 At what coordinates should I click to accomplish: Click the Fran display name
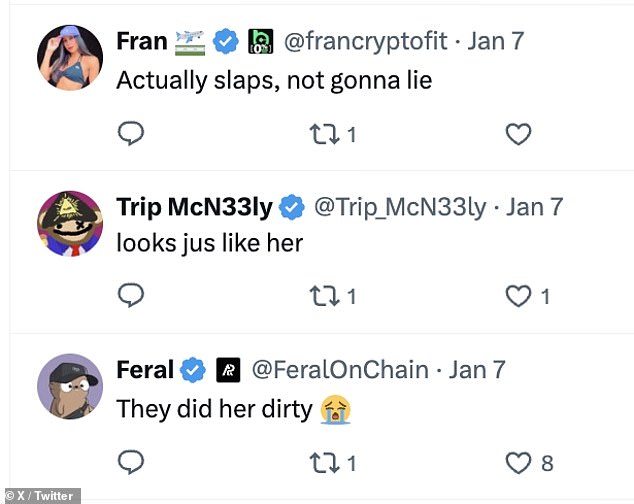point(142,41)
